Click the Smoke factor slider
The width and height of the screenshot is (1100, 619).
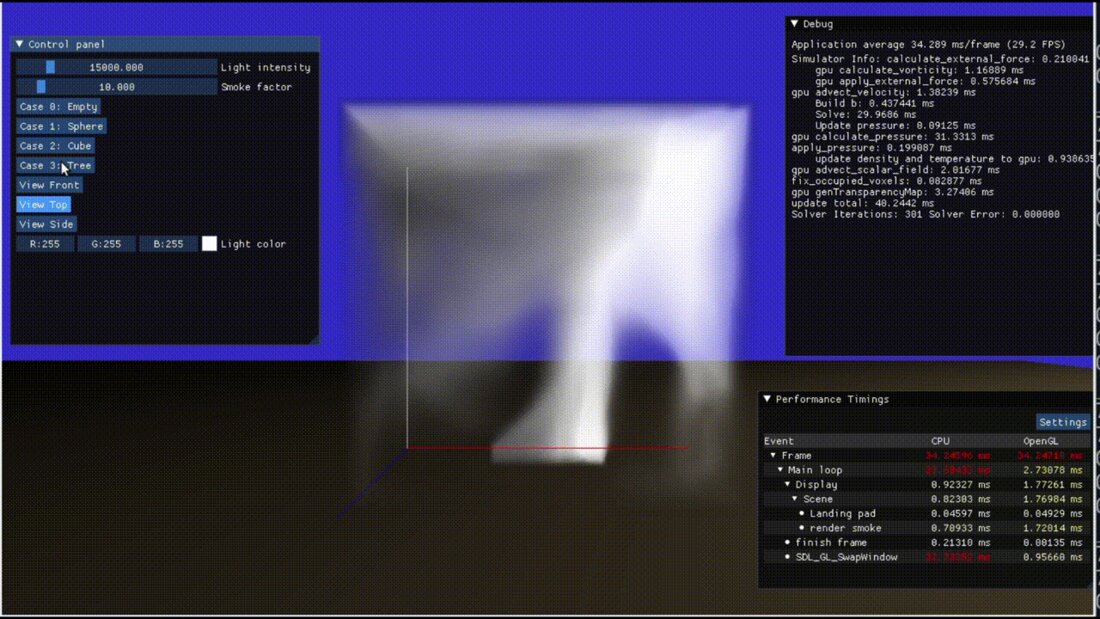pos(116,87)
